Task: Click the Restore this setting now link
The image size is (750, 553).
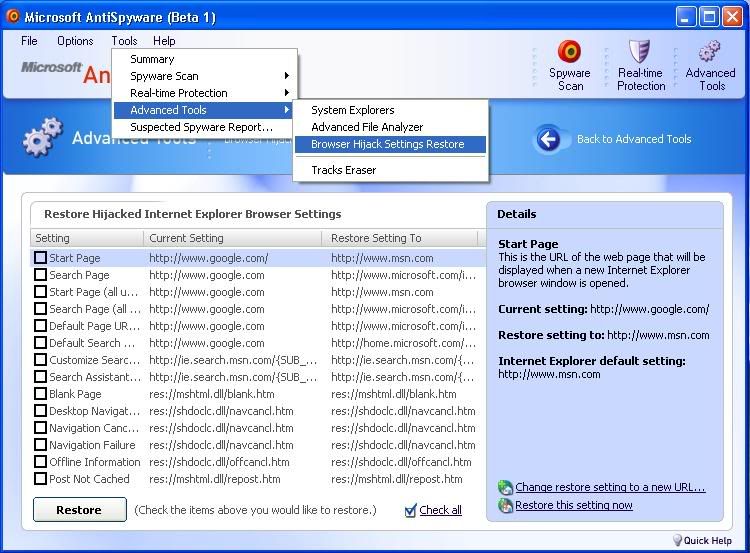Action: click(574, 505)
